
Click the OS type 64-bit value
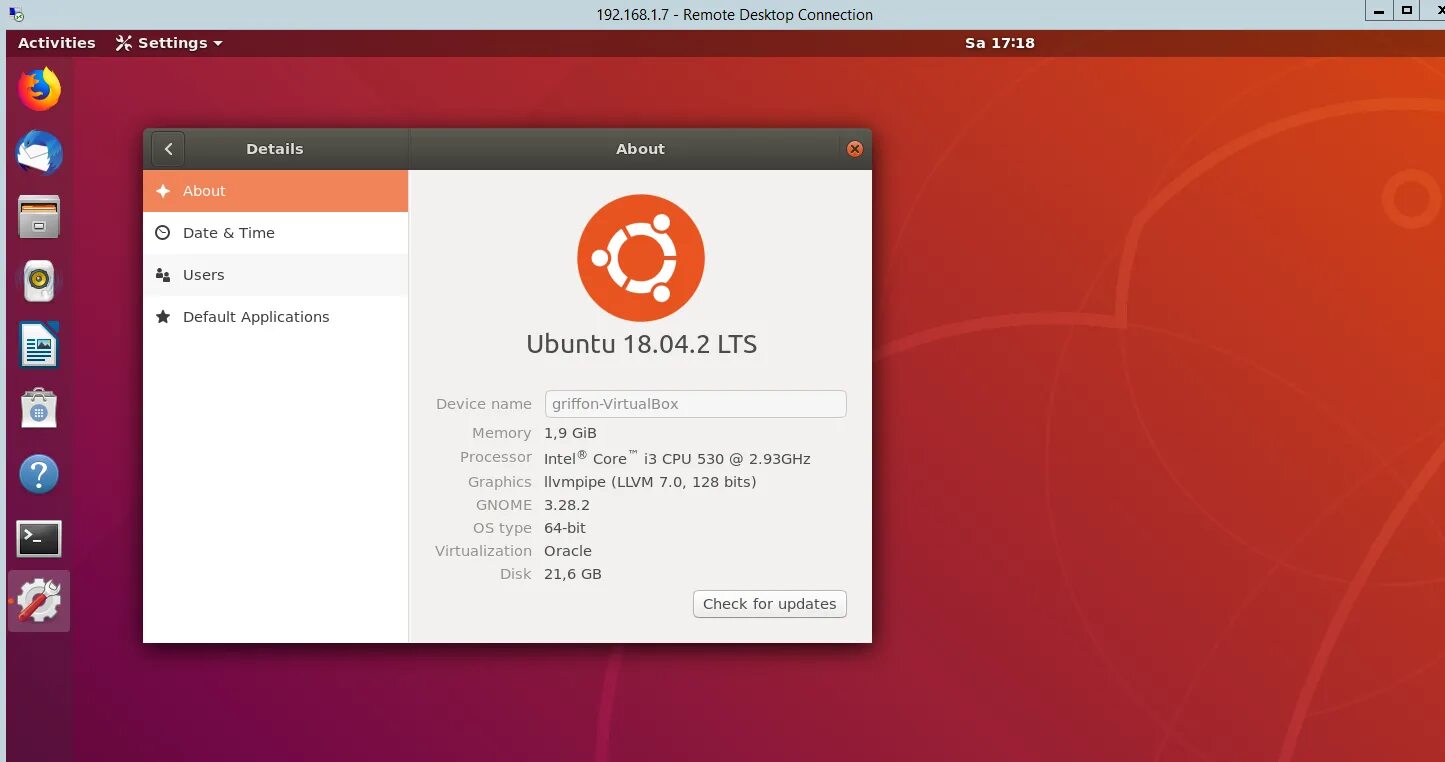pos(565,528)
